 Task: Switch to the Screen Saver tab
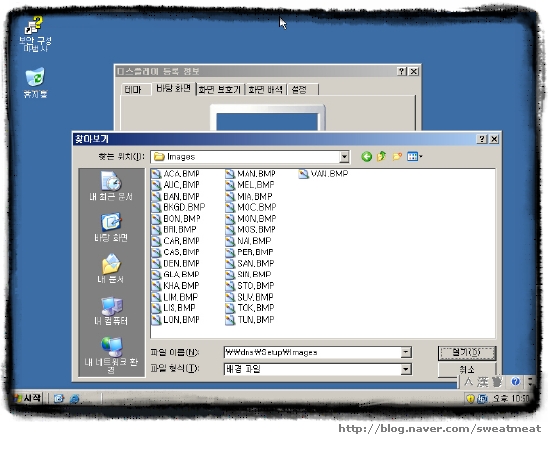point(220,90)
